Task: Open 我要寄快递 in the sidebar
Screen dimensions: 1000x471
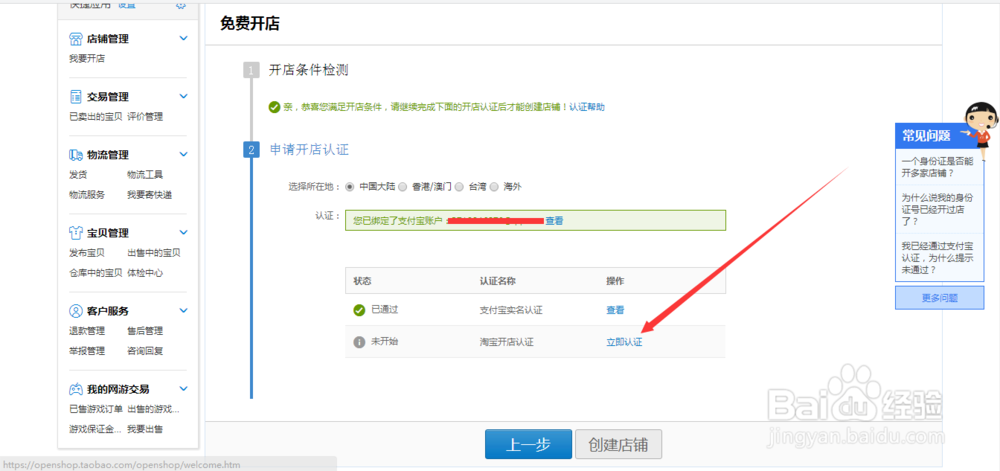Action: coord(149,195)
